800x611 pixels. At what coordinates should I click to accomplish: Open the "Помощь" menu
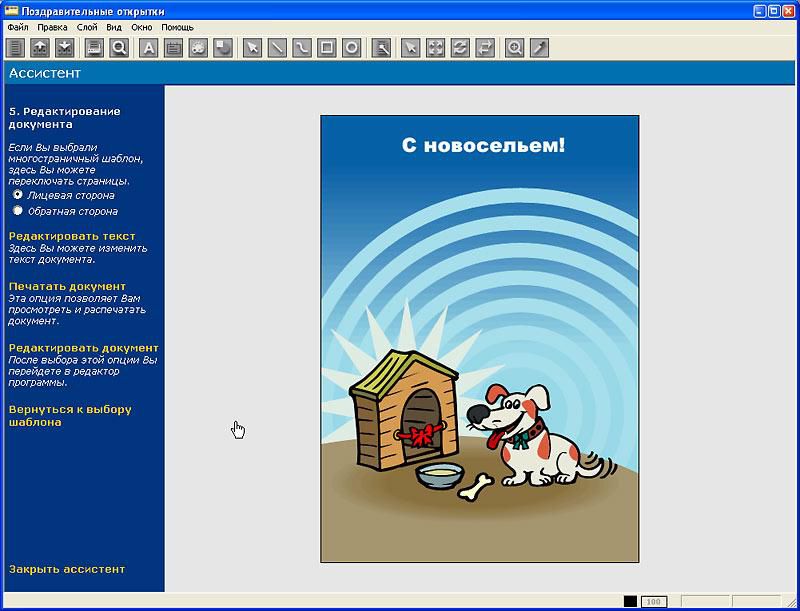pos(177,27)
